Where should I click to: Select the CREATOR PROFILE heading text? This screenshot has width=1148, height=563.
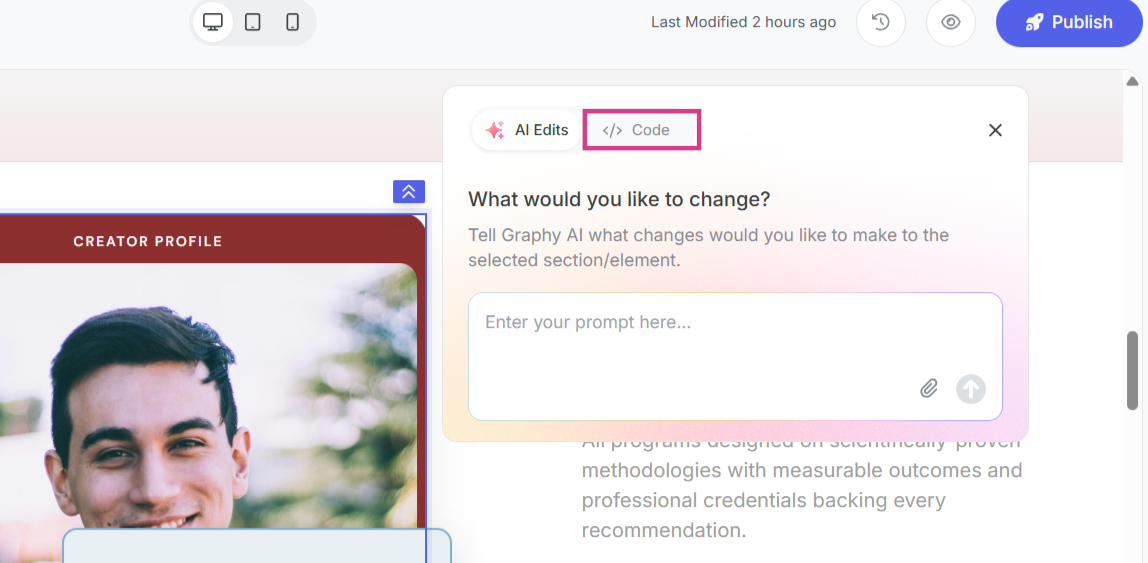pos(148,241)
